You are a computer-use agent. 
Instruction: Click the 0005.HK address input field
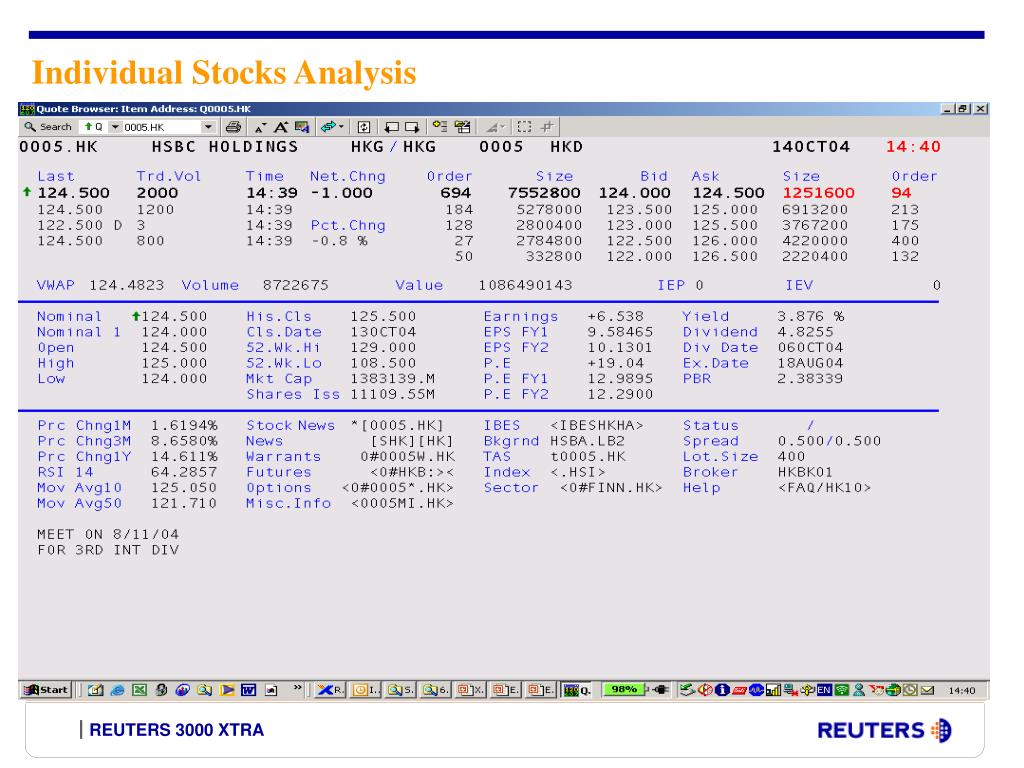(161, 127)
